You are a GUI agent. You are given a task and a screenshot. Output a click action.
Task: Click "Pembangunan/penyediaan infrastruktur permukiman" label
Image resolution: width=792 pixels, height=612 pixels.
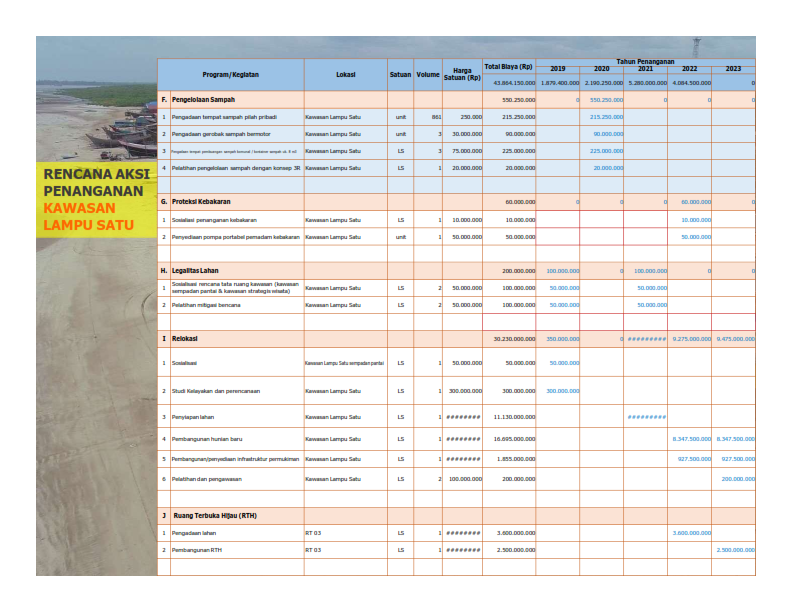click(235, 459)
